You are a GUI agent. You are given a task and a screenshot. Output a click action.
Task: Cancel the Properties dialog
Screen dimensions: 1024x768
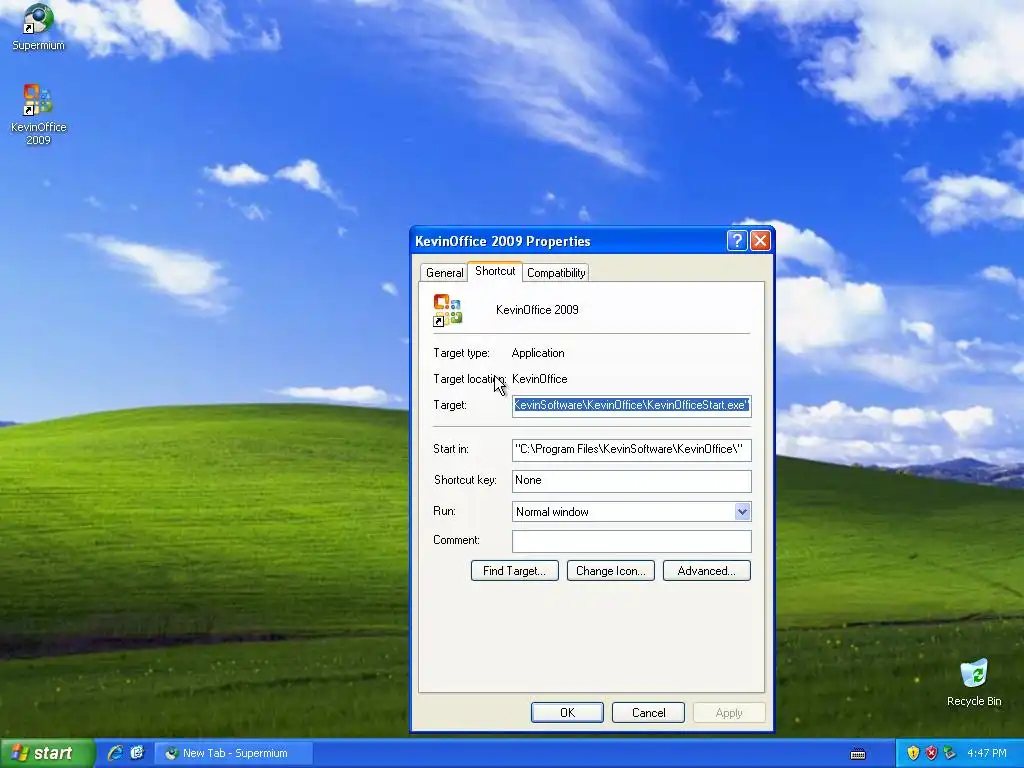point(648,712)
